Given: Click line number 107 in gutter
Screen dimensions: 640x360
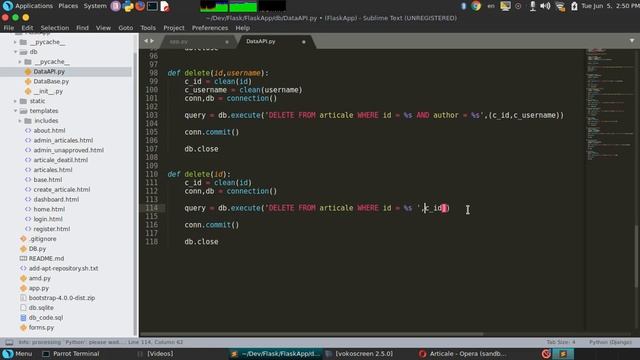Looking at the screenshot, I should 151,149.
